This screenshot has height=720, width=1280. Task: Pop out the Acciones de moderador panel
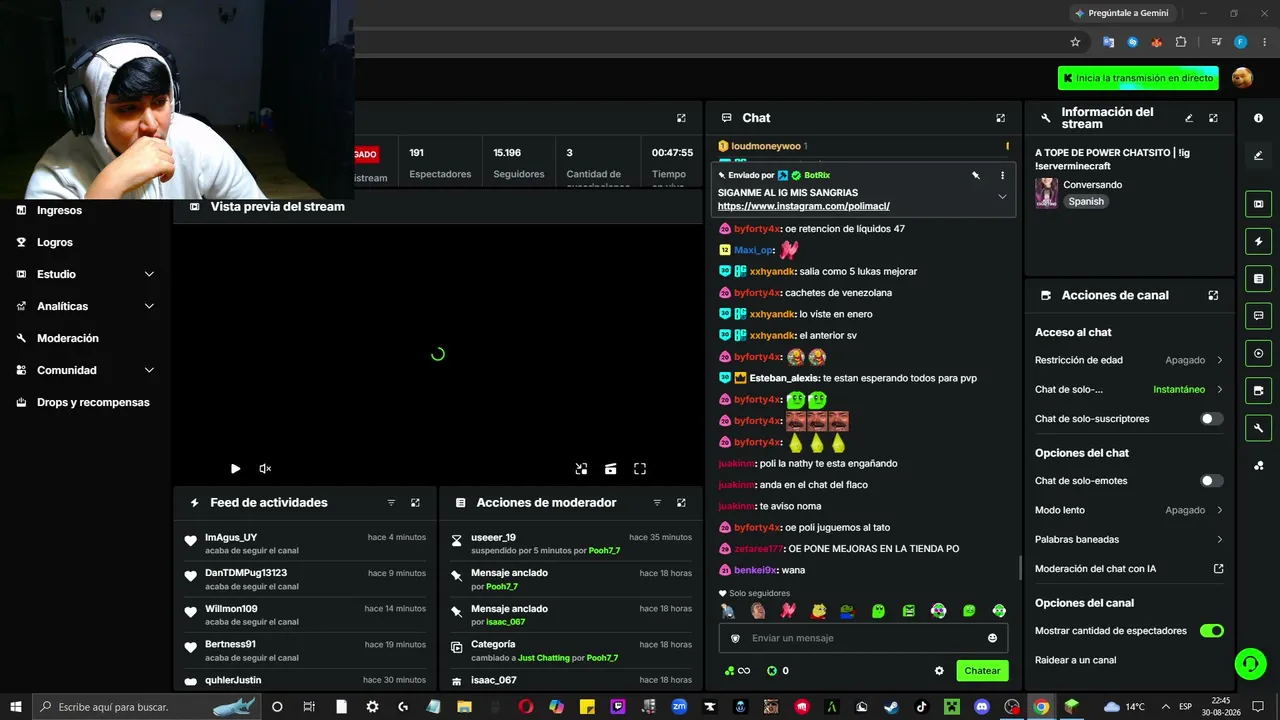click(681, 503)
